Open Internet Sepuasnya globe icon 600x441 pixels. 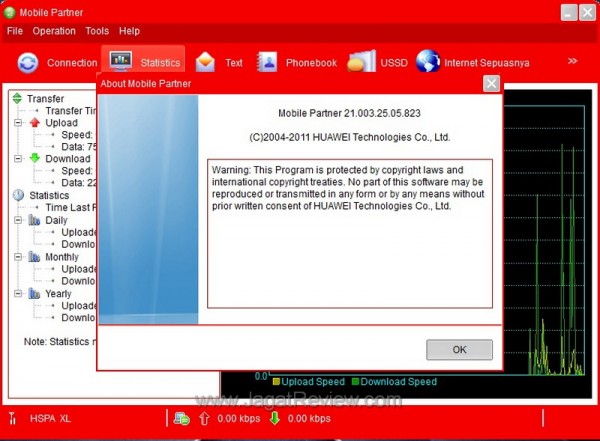pyautogui.click(x=428, y=62)
